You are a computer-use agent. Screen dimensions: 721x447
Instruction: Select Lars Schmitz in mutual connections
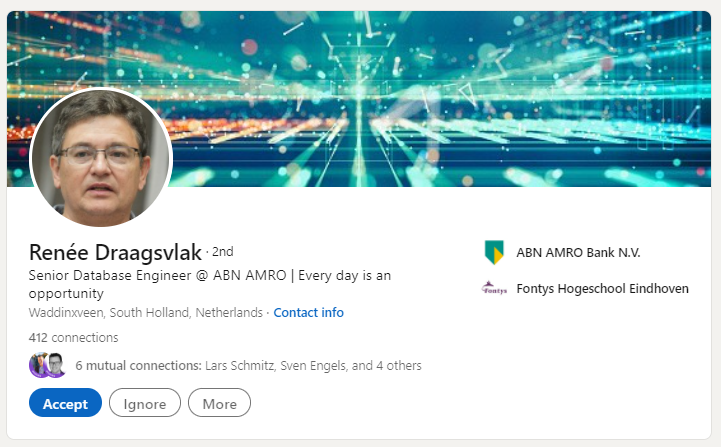pyautogui.click(x=241, y=366)
